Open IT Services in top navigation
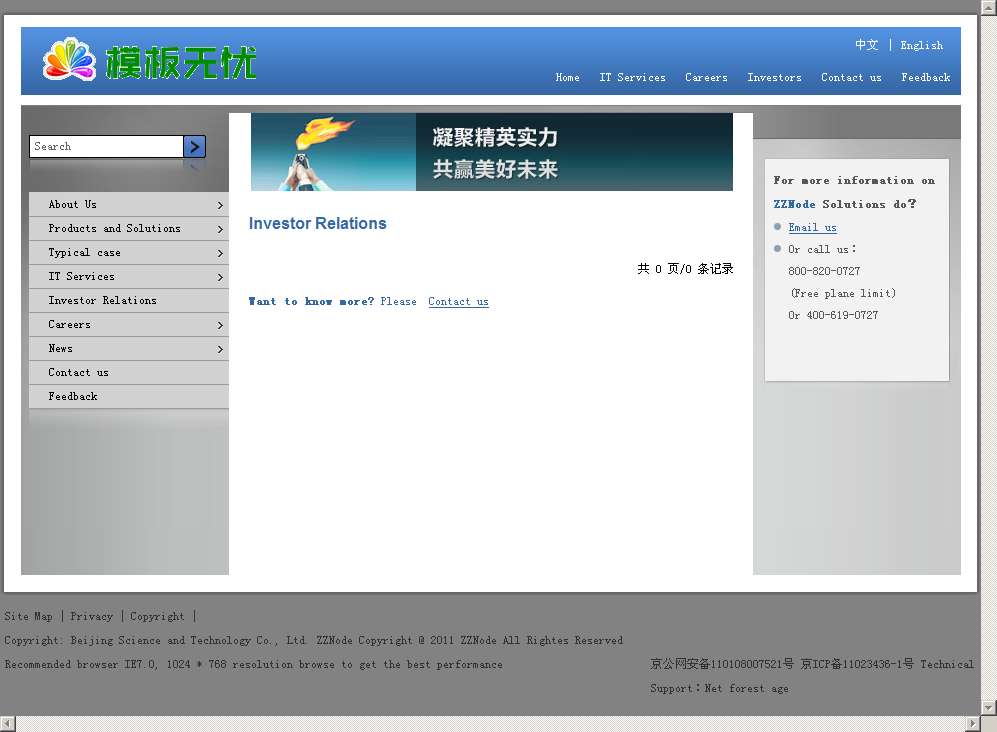 632,77
